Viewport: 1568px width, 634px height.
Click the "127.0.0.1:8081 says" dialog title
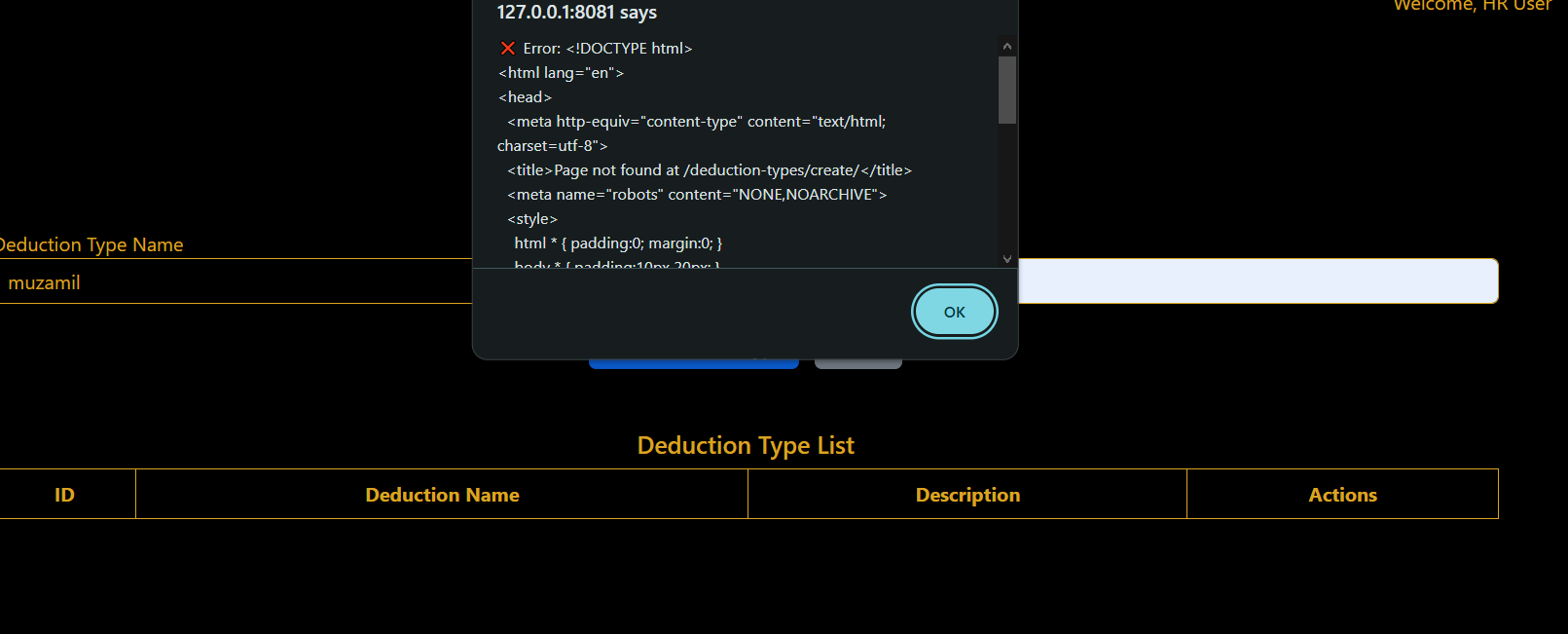click(576, 13)
